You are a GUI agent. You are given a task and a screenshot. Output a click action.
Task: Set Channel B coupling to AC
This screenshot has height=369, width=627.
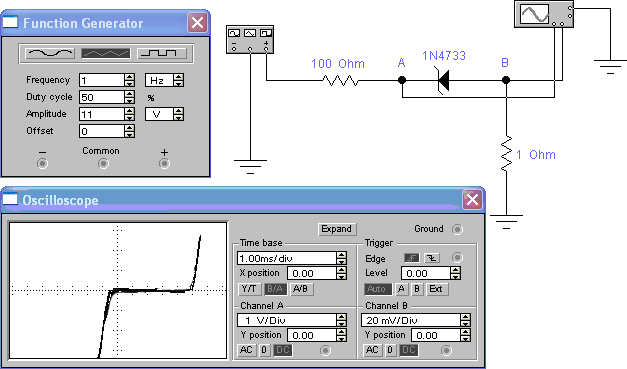click(372, 350)
